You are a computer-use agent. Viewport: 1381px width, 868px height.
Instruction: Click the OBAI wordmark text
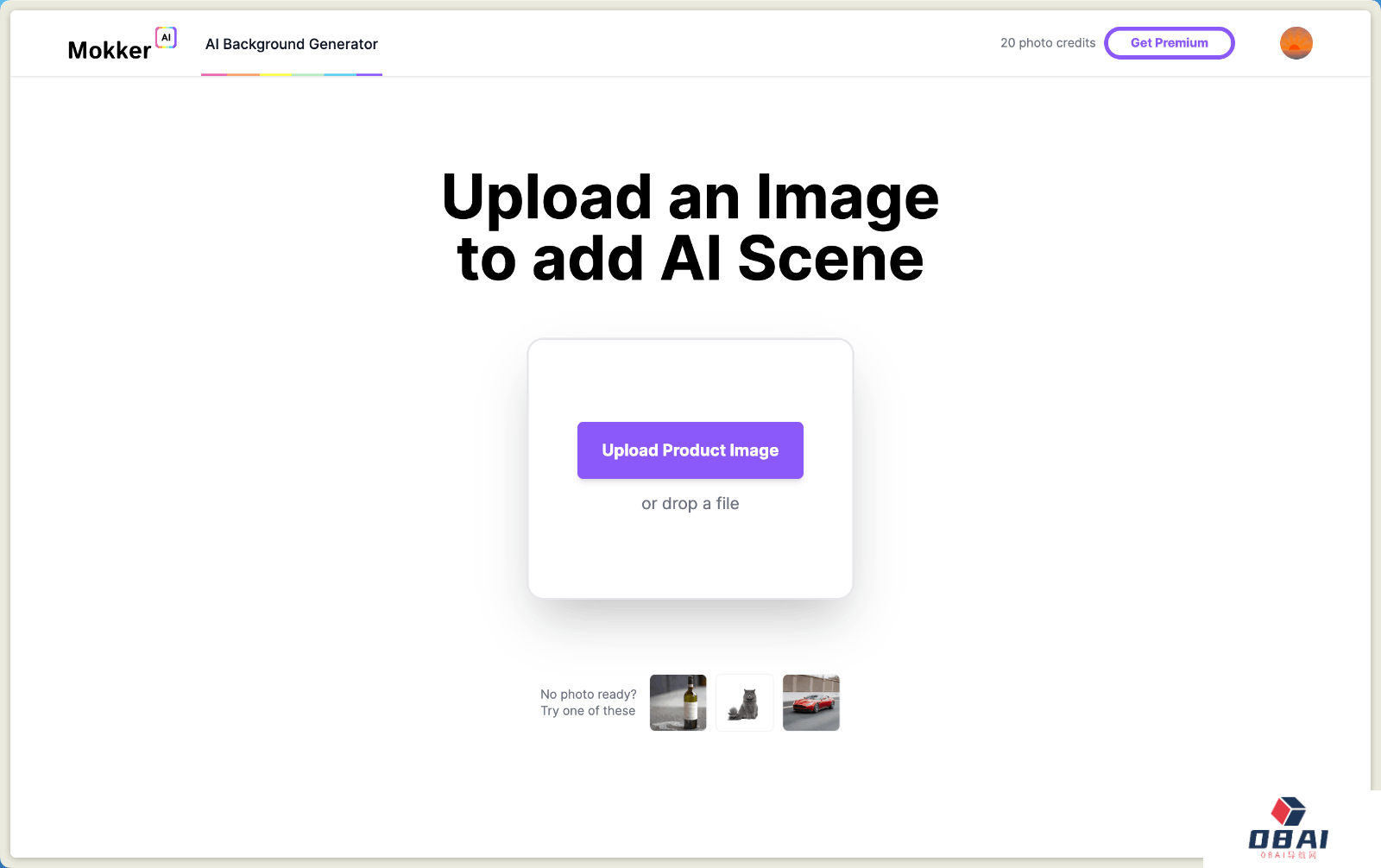1288,839
